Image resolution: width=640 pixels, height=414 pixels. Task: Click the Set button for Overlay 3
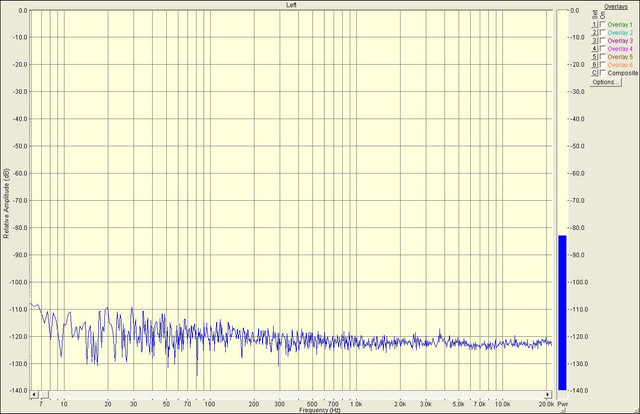click(x=594, y=41)
